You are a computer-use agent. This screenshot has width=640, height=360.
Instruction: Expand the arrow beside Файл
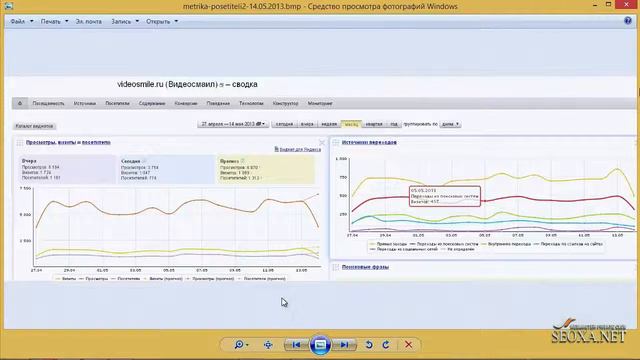click(31, 21)
